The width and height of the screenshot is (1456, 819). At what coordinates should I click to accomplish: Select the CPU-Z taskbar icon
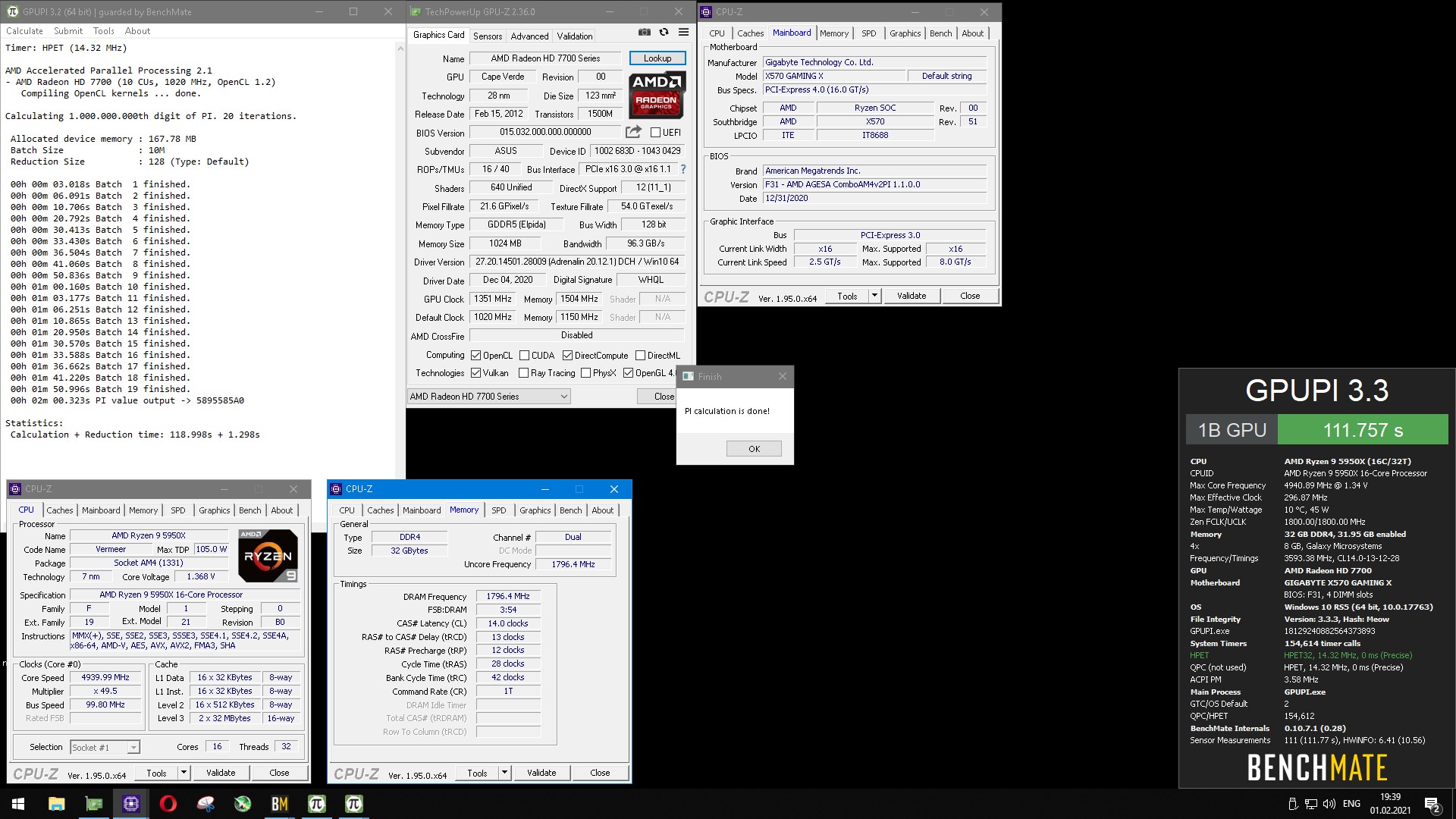pos(131,804)
